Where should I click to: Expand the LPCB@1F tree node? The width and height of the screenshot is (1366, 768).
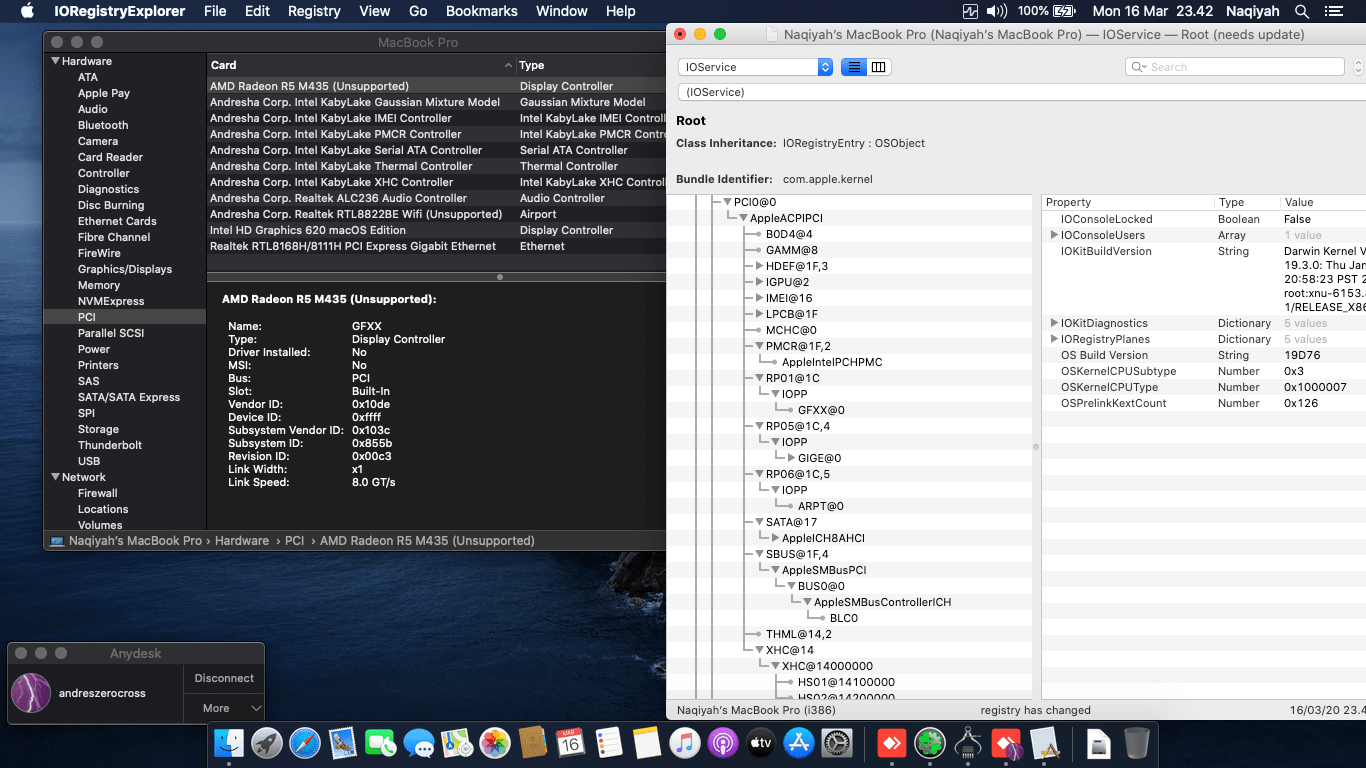(759, 314)
